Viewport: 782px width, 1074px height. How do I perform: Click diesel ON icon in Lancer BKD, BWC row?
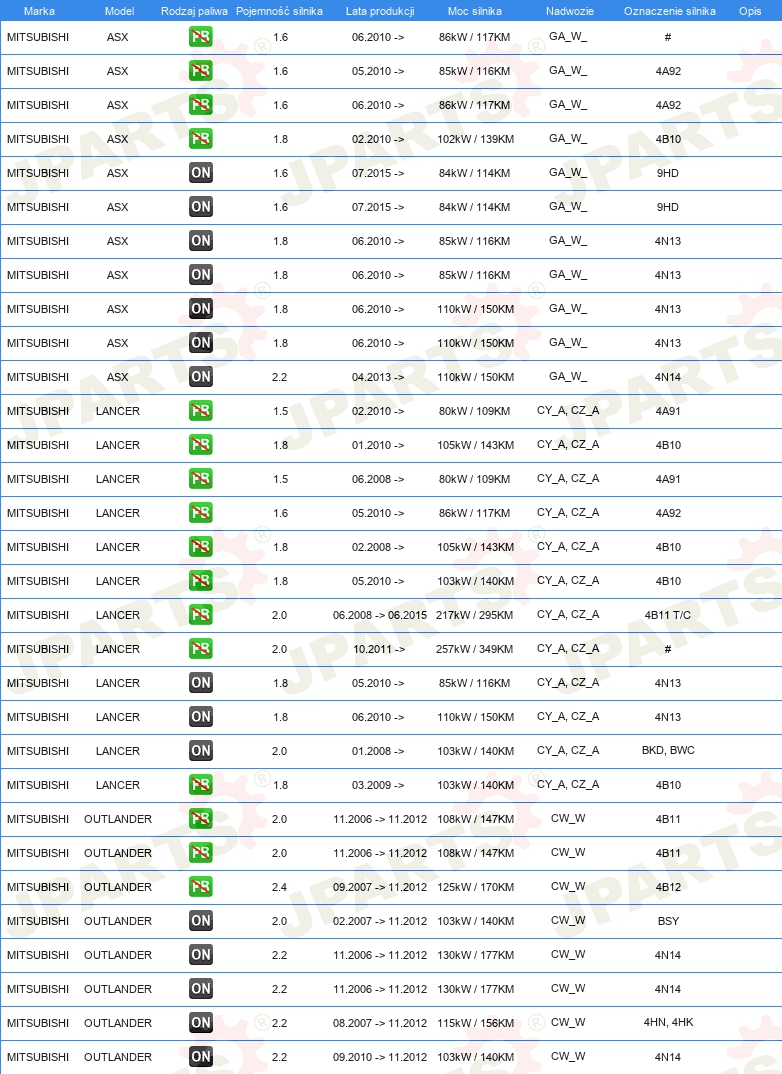[201, 751]
